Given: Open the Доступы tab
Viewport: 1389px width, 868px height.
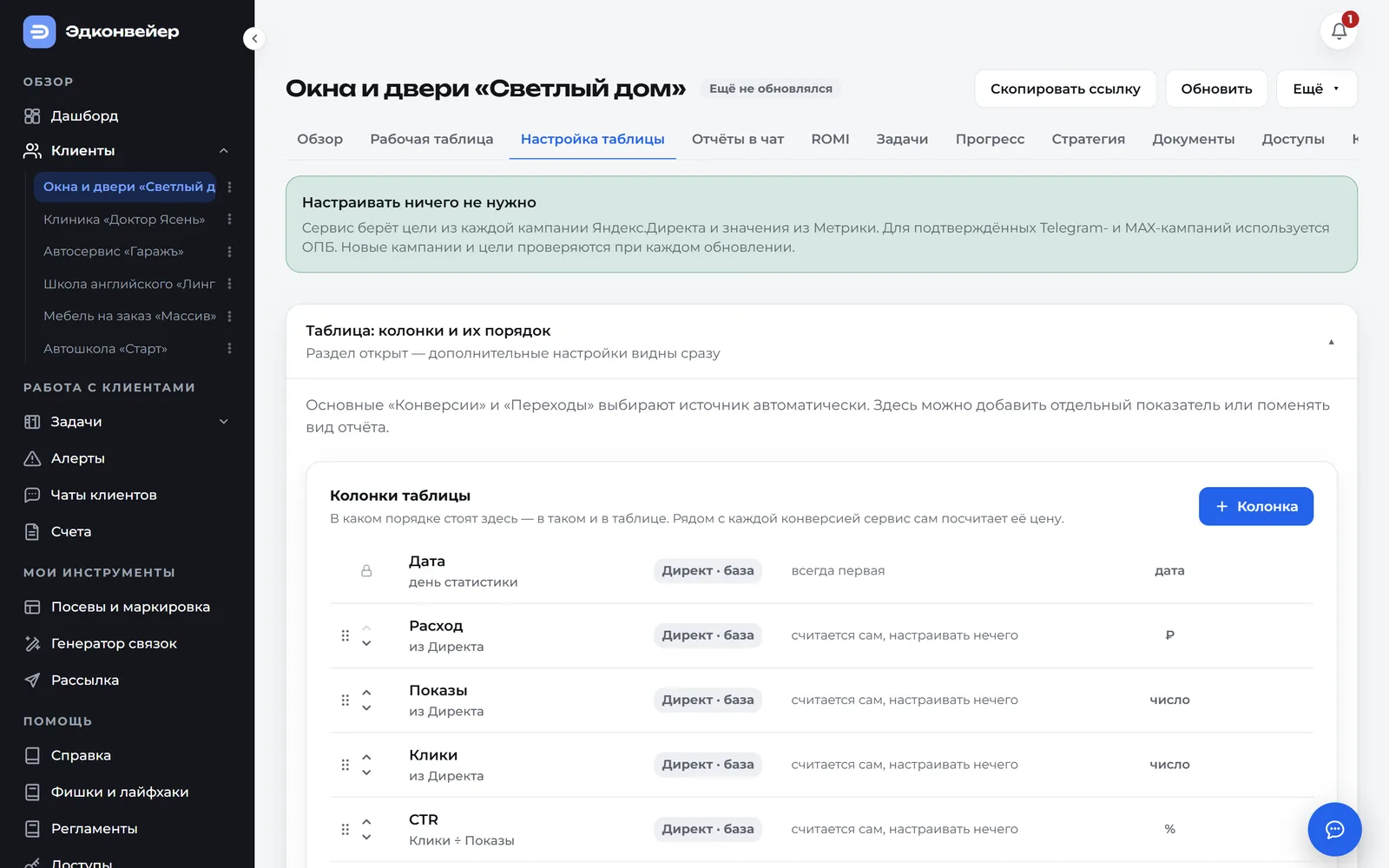Looking at the screenshot, I should [1293, 139].
